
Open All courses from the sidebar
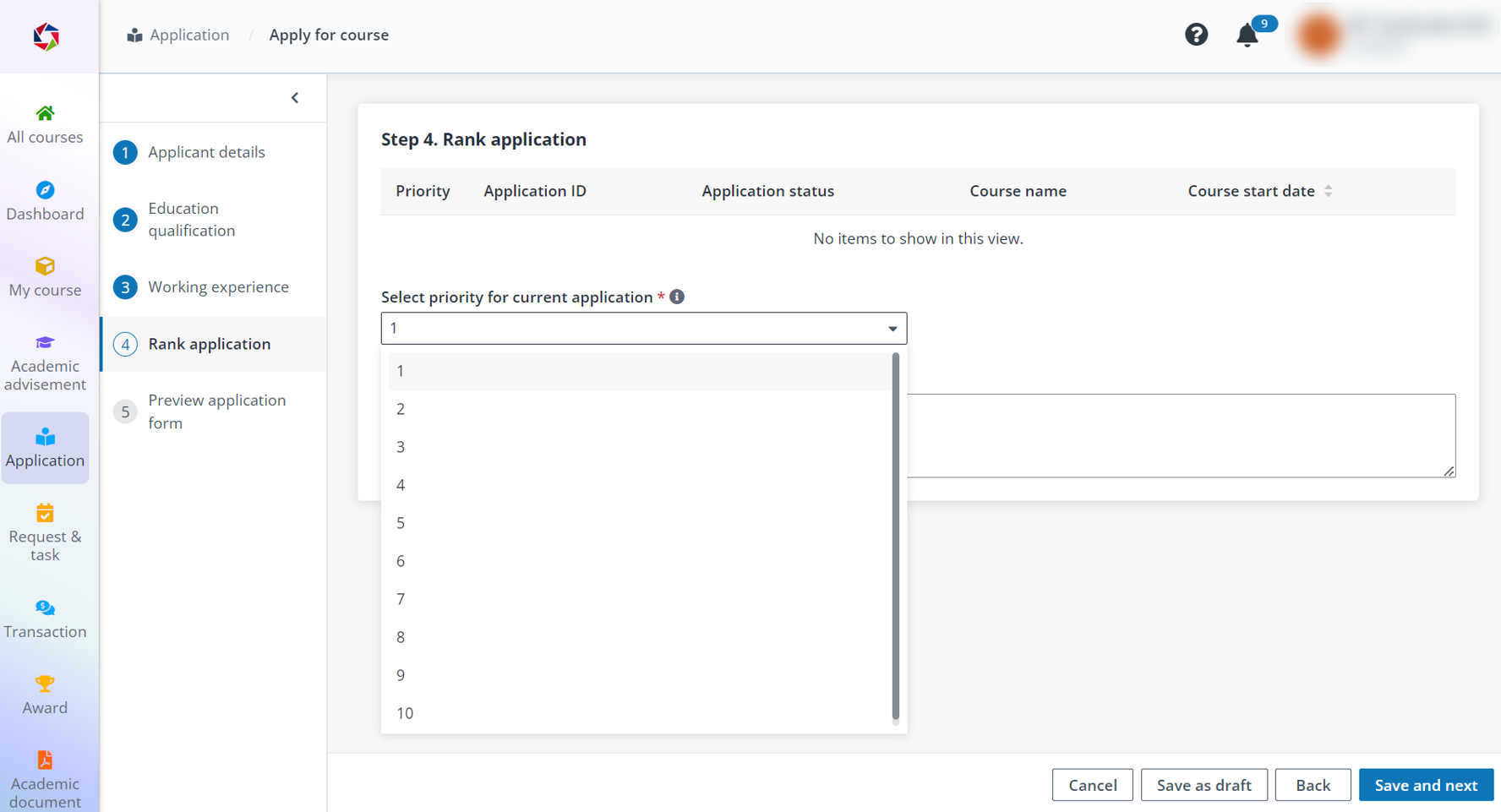[45, 124]
